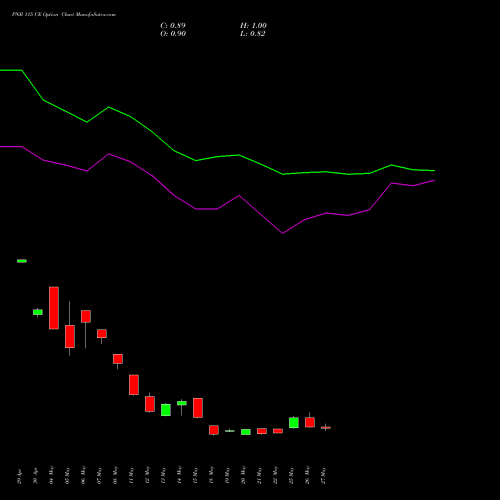500x500 pixels.
Task: Click the 20 May date label
Action: [x=244, y=476]
